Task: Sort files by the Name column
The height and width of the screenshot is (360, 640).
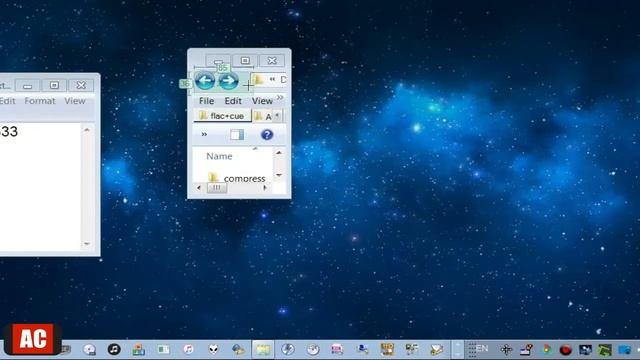Action: tap(219, 156)
